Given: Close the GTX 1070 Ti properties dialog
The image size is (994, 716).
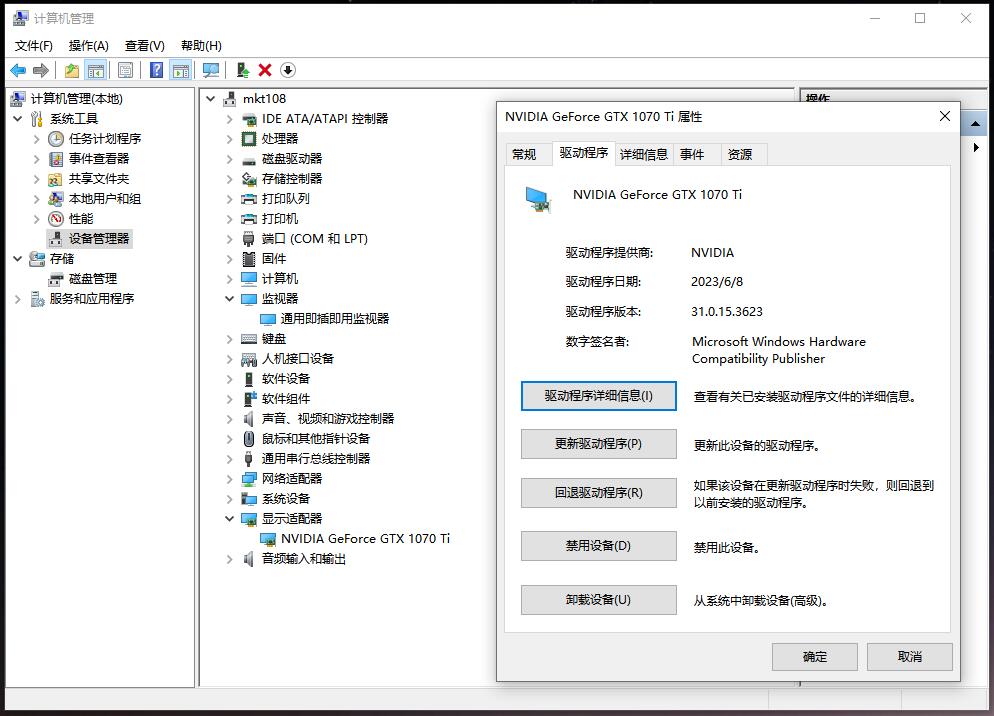Looking at the screenshot, I should [x=945, y=117].
